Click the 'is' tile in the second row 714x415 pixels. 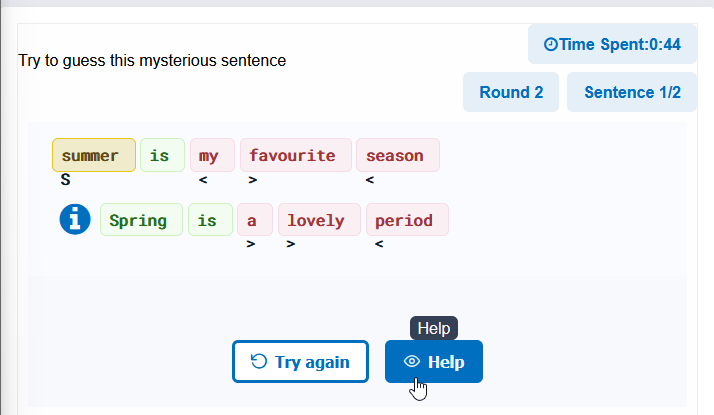210,220
